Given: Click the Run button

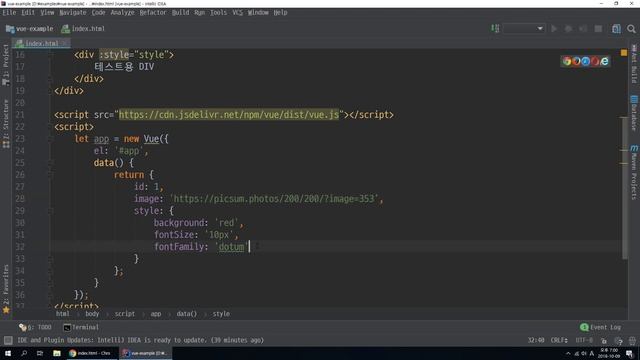Looking at the screenshot, I should pyautogui.click(x=554, y=29).
